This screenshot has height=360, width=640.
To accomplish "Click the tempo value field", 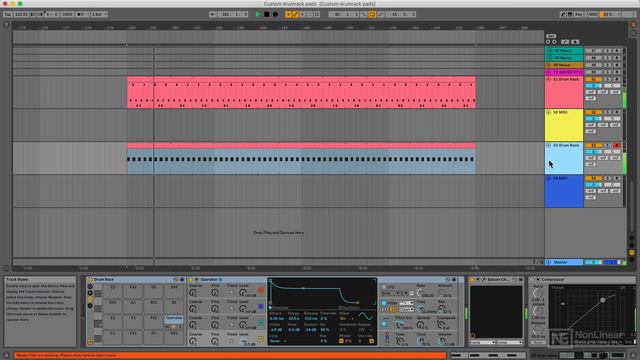I will 21,14.
